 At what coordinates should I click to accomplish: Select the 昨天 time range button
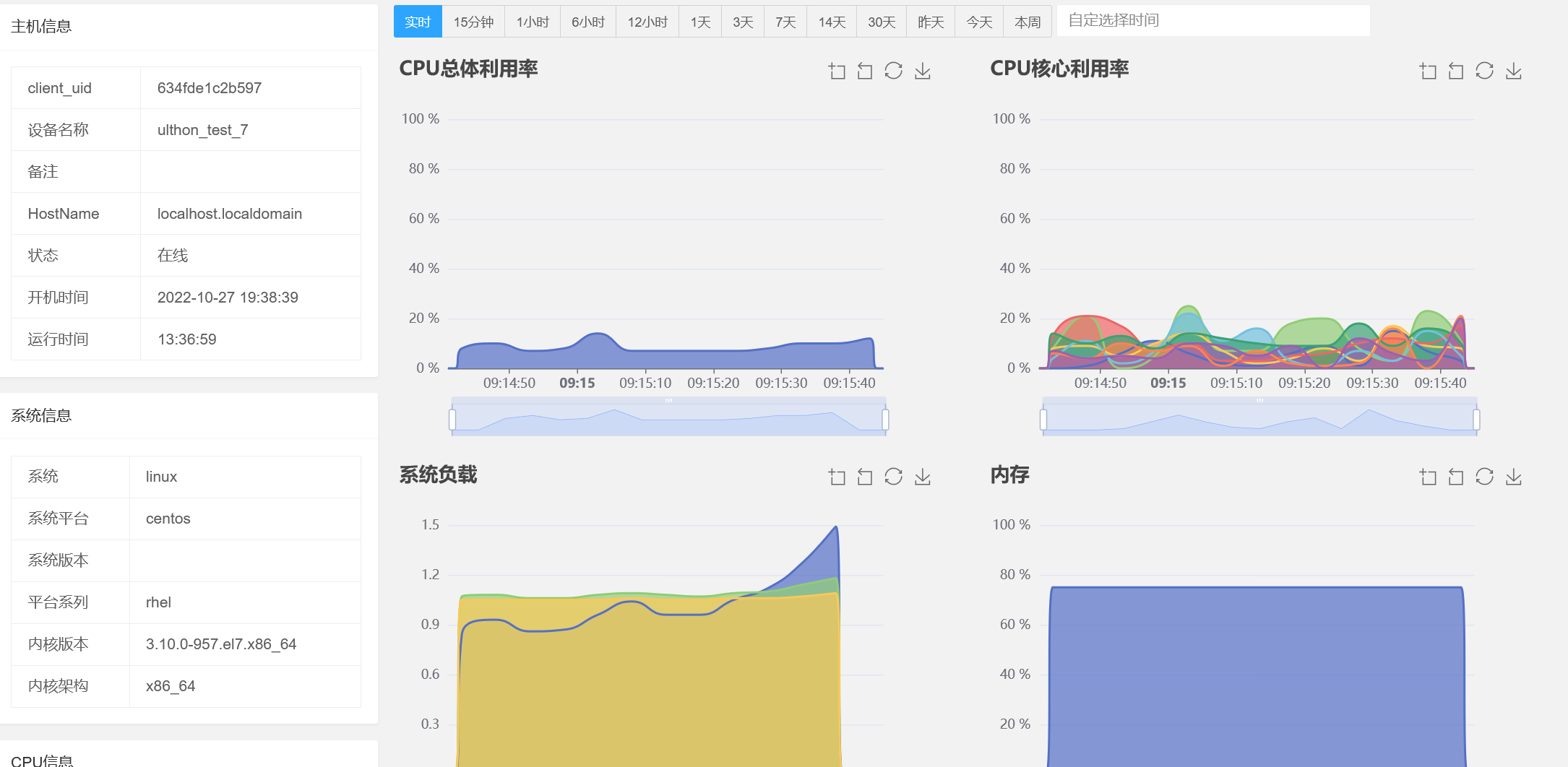[931, 22]
